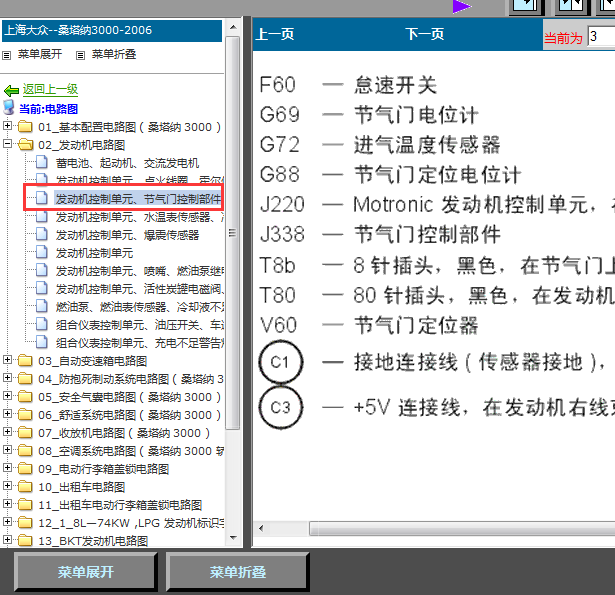The width and height of the screenshot is (615, 595).
Task: Click the content horizontal scrollbar thumb
Action: click(x=462, y=528)
